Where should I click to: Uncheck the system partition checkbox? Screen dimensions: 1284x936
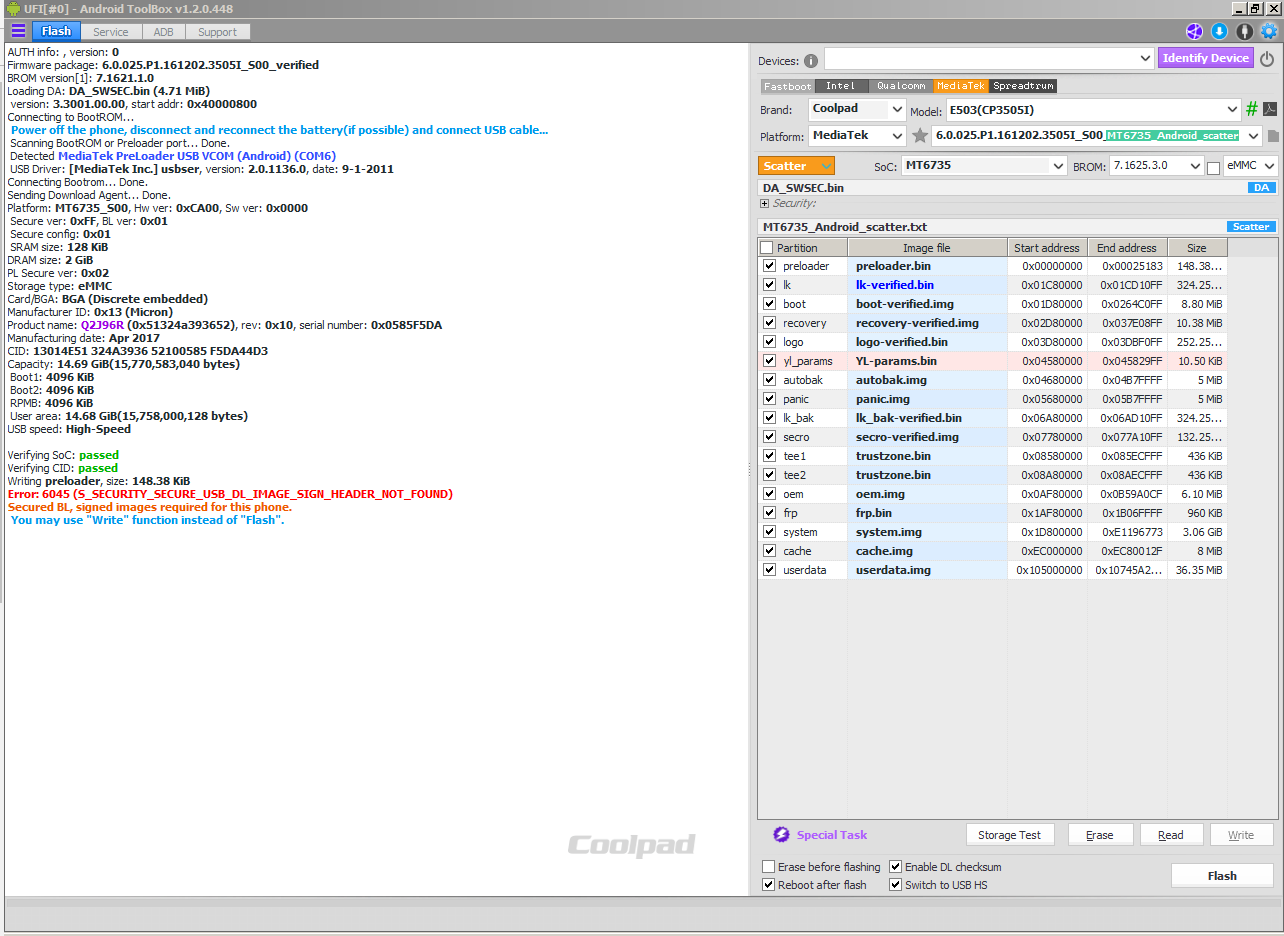769,532
